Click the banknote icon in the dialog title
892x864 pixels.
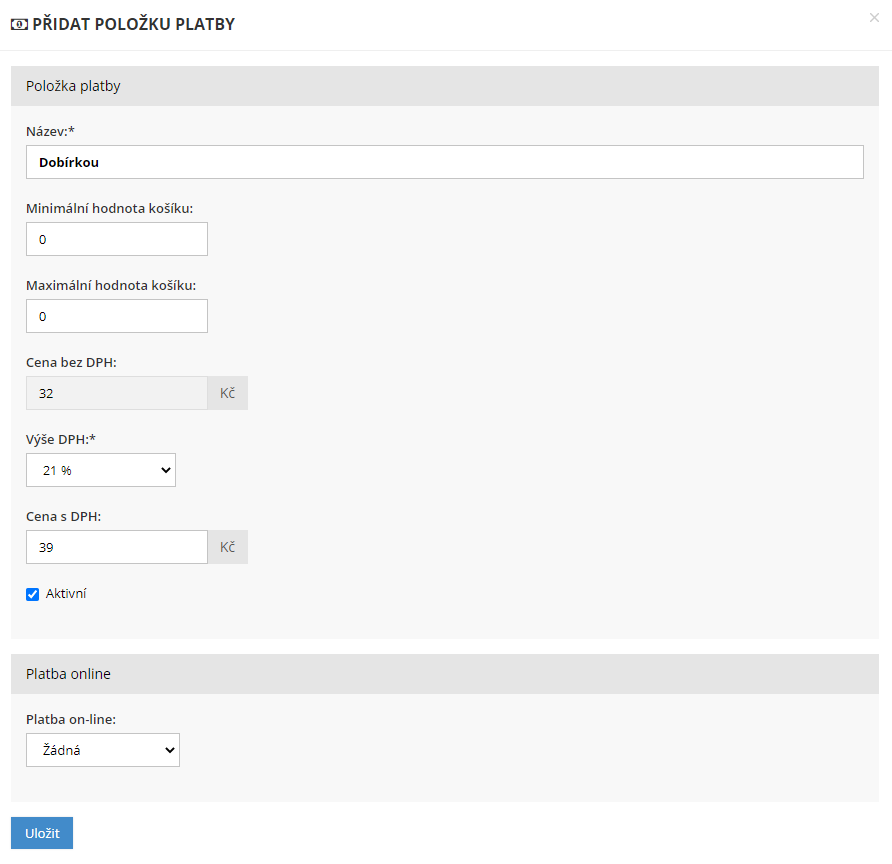click(x=18, y=24)
